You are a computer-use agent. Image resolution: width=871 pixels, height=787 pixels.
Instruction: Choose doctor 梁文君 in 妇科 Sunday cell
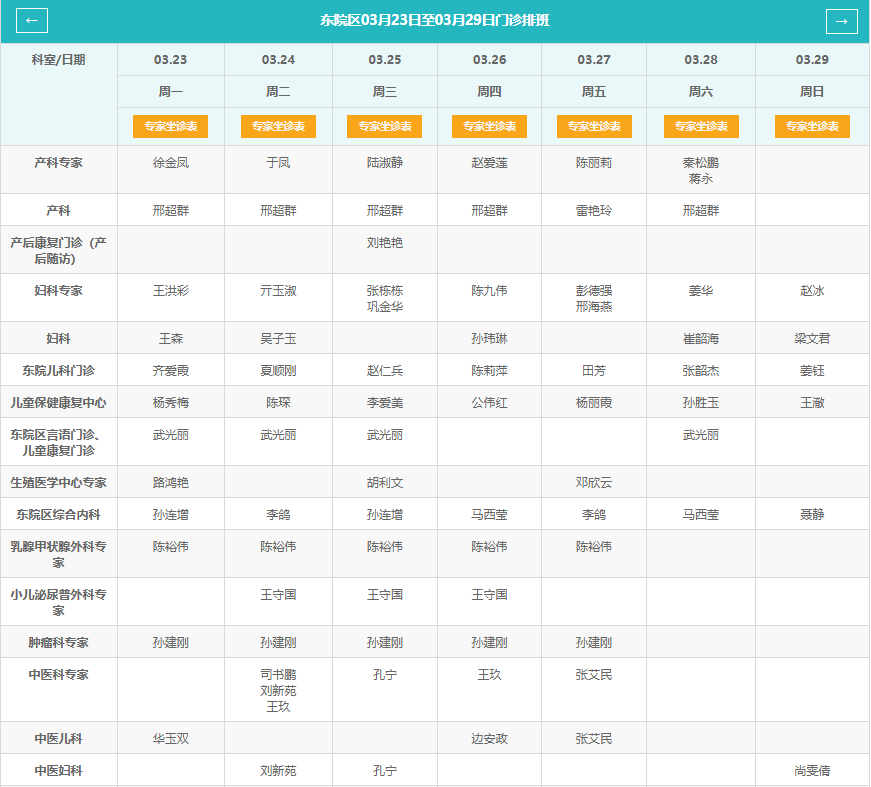click(812, 339)
